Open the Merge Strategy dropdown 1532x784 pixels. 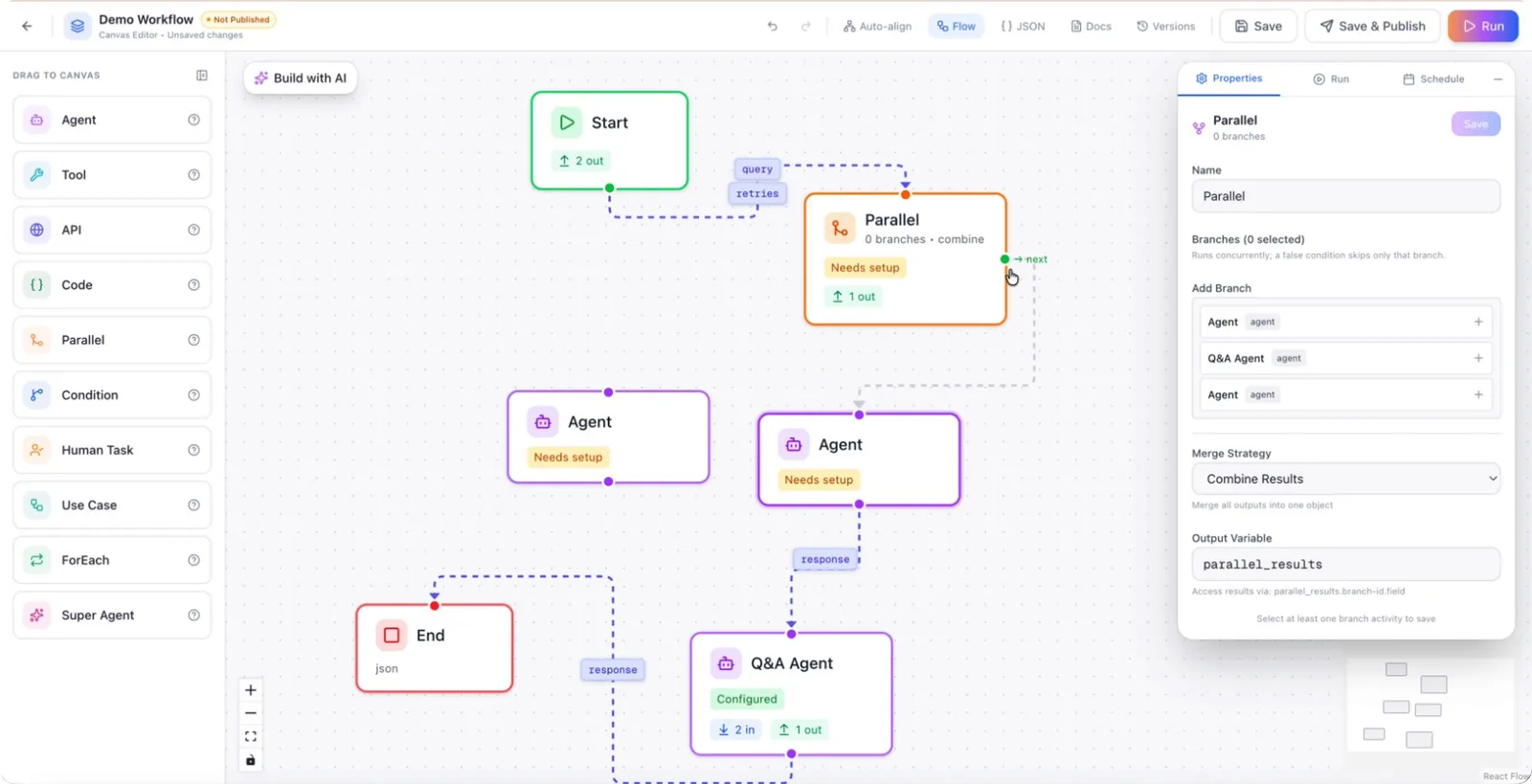tap(1346, 479)
